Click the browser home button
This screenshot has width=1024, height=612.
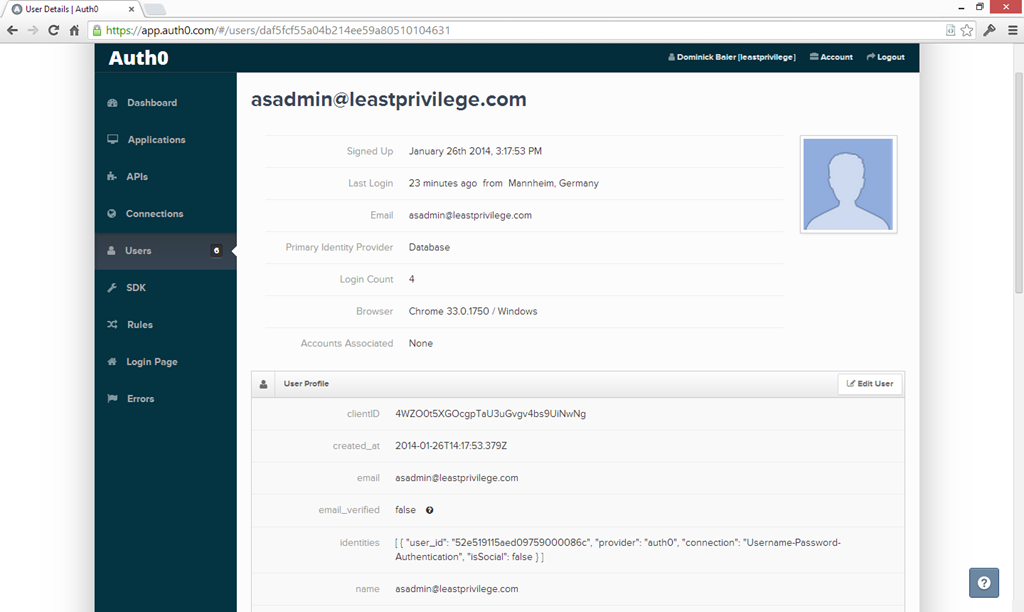coord(74,30)
